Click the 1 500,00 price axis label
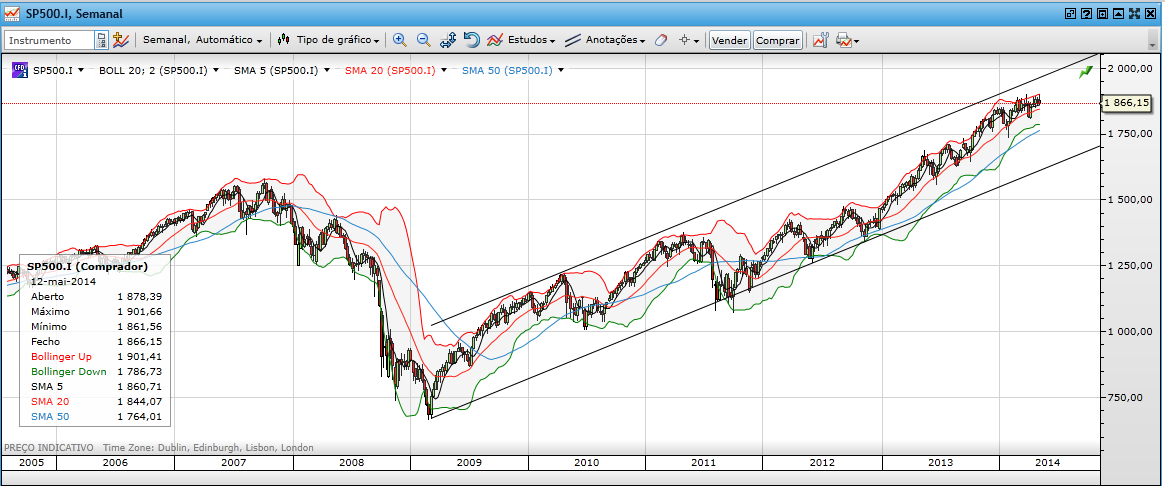 [1128, 200]
